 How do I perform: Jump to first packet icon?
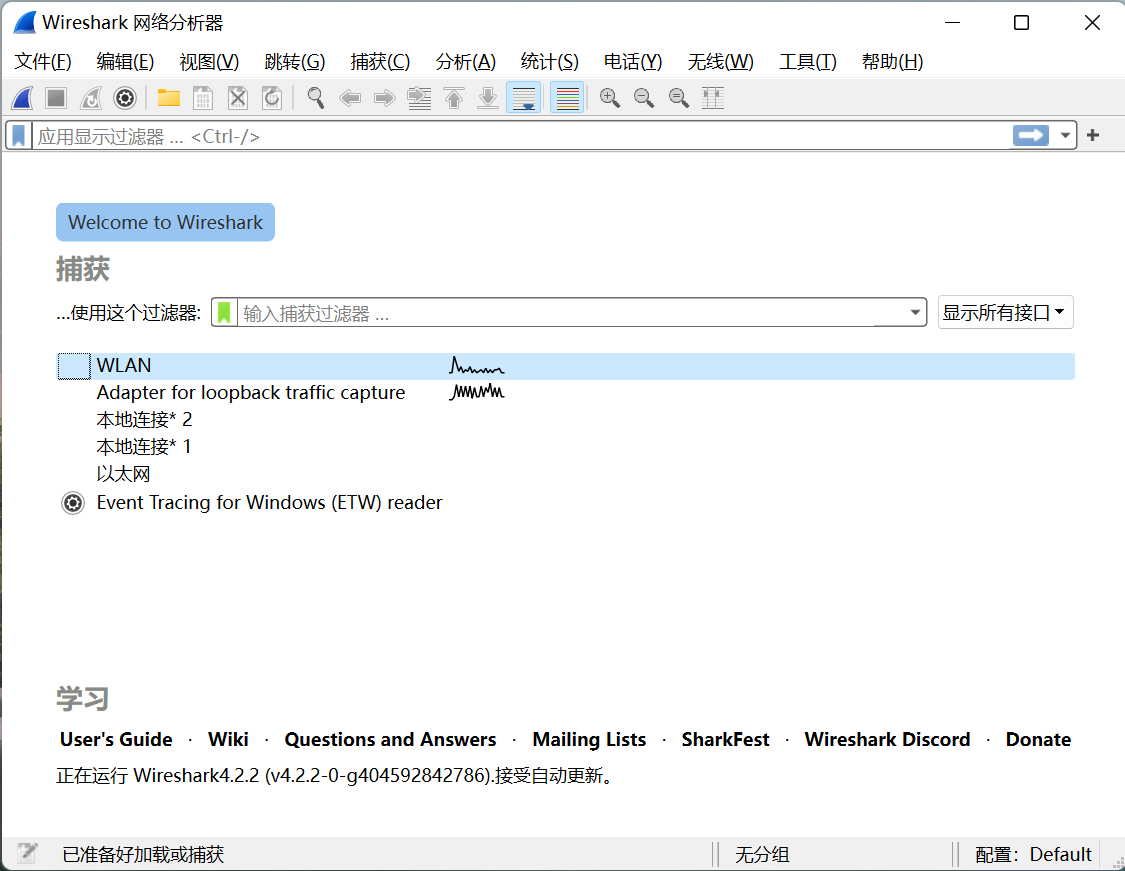453,98
